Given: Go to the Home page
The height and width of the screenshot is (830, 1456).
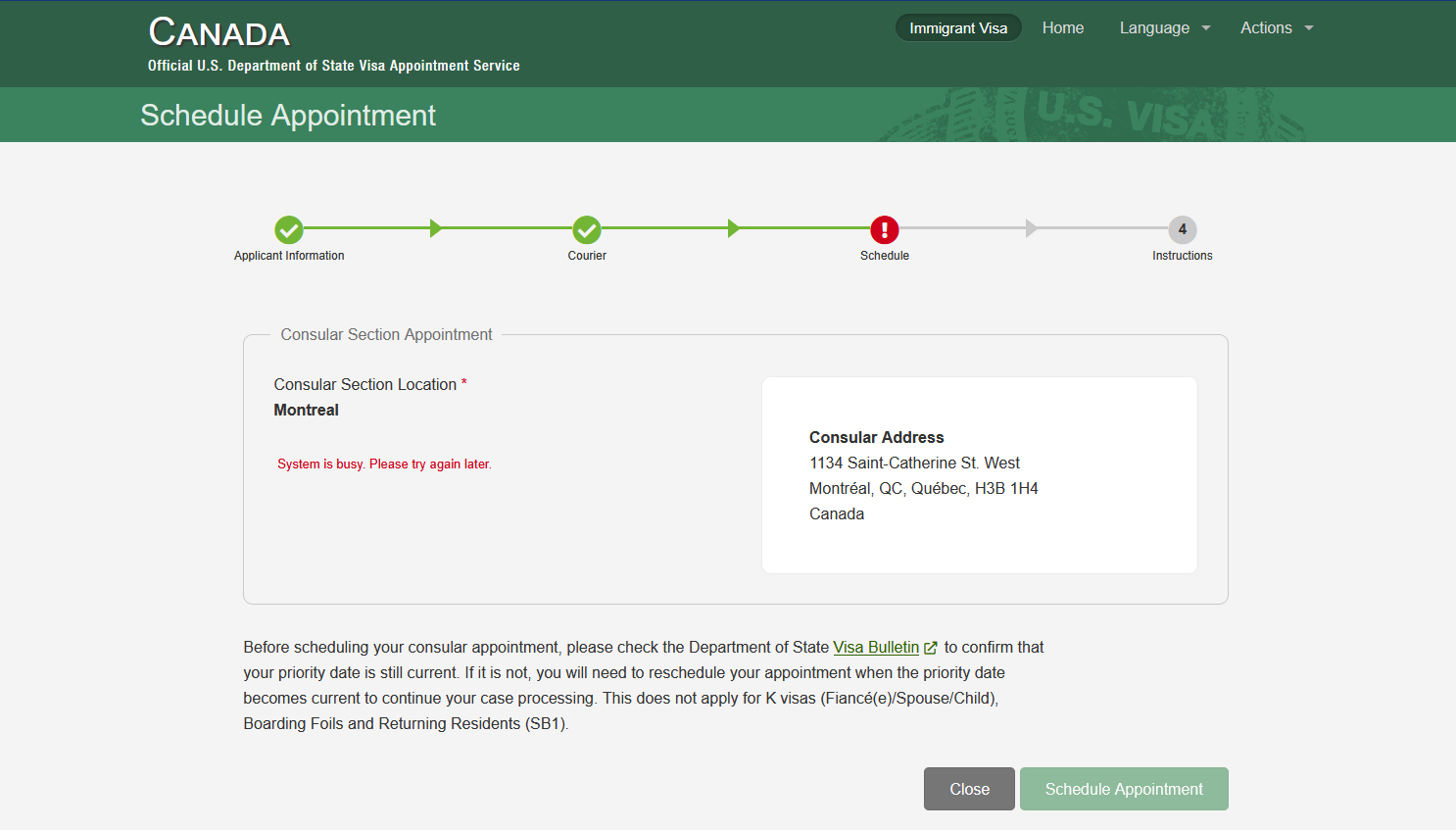Looking at the screenshot, I should click(1062, 28).
